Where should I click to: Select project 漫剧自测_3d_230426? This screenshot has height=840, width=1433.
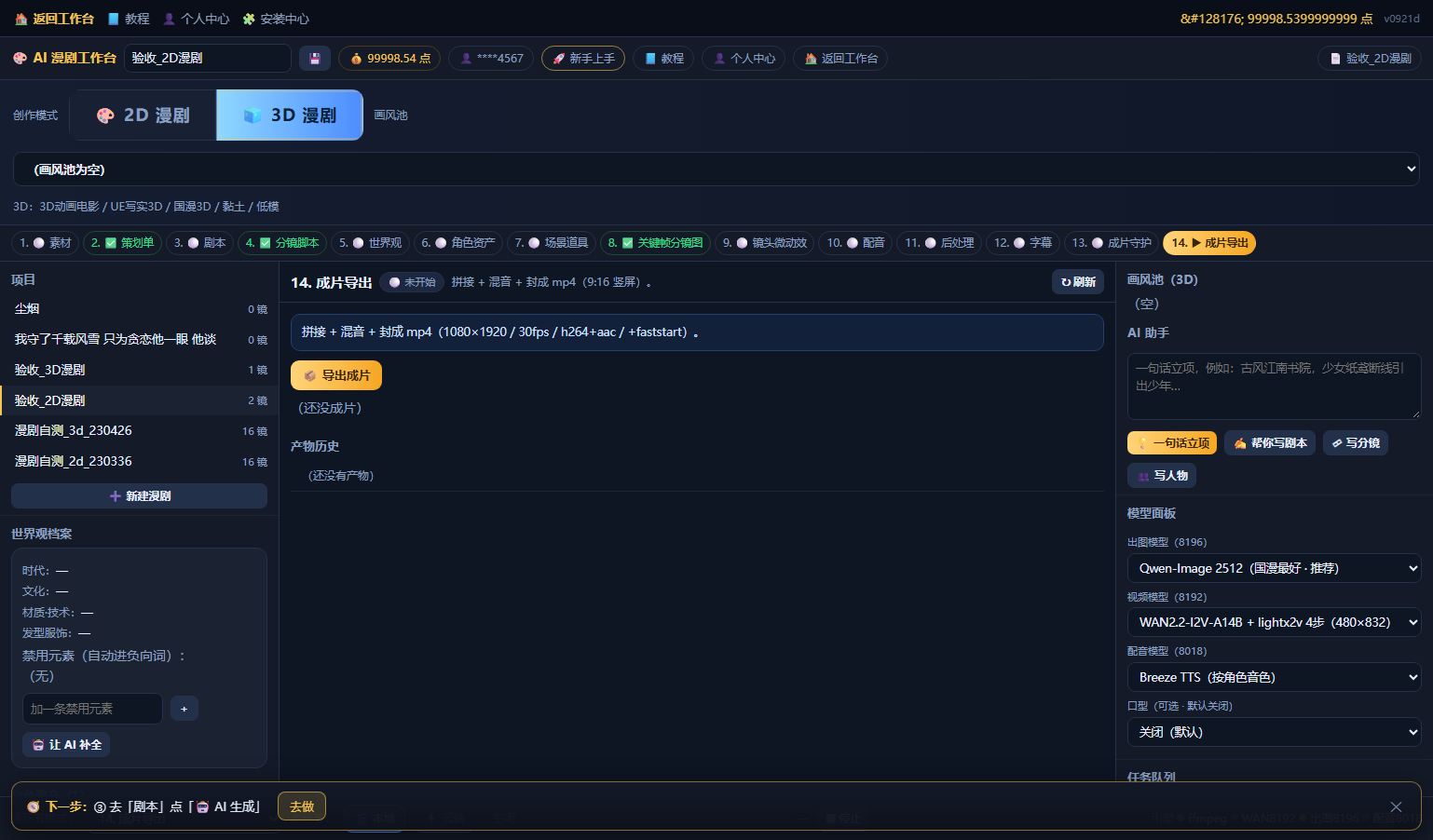click(140, 431)
